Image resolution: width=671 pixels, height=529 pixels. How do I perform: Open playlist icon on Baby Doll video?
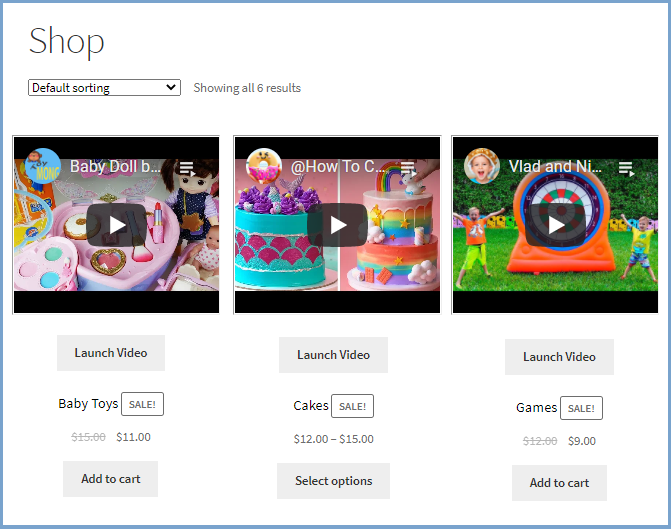(187, 168)
